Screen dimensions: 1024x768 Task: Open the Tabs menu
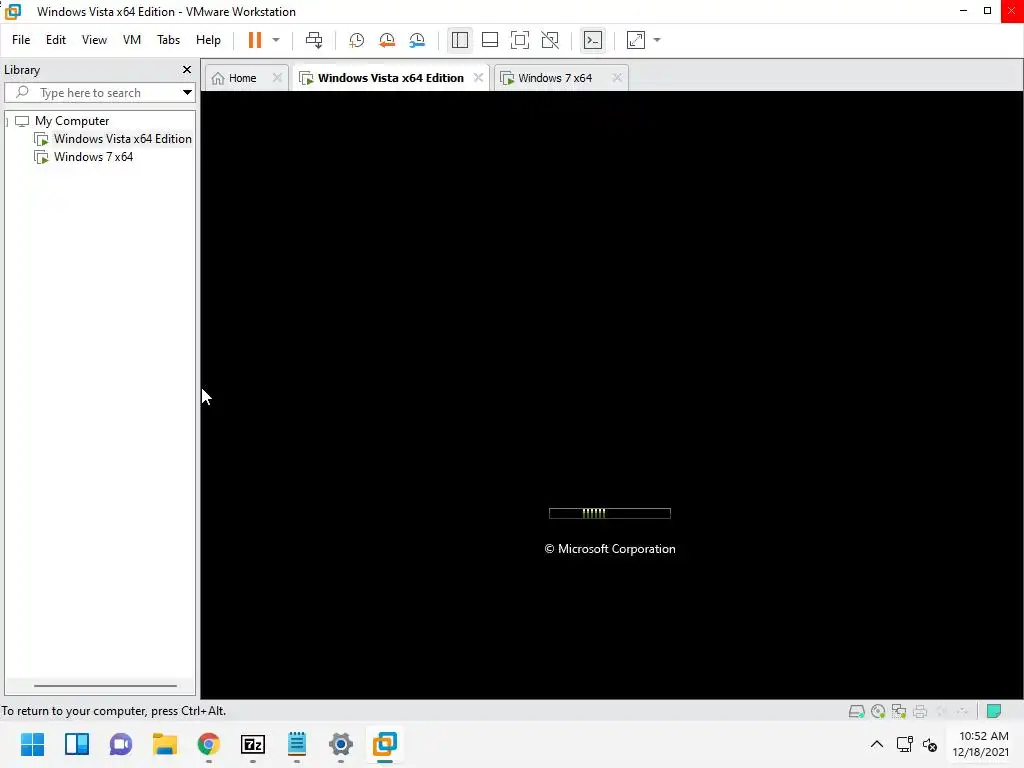(x=168, y=40)
